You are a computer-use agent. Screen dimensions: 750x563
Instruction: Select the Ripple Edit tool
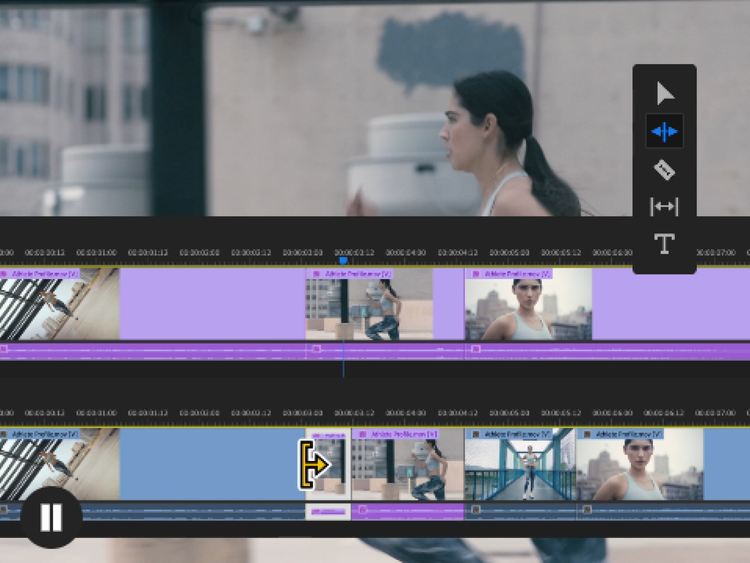[664, 131]
